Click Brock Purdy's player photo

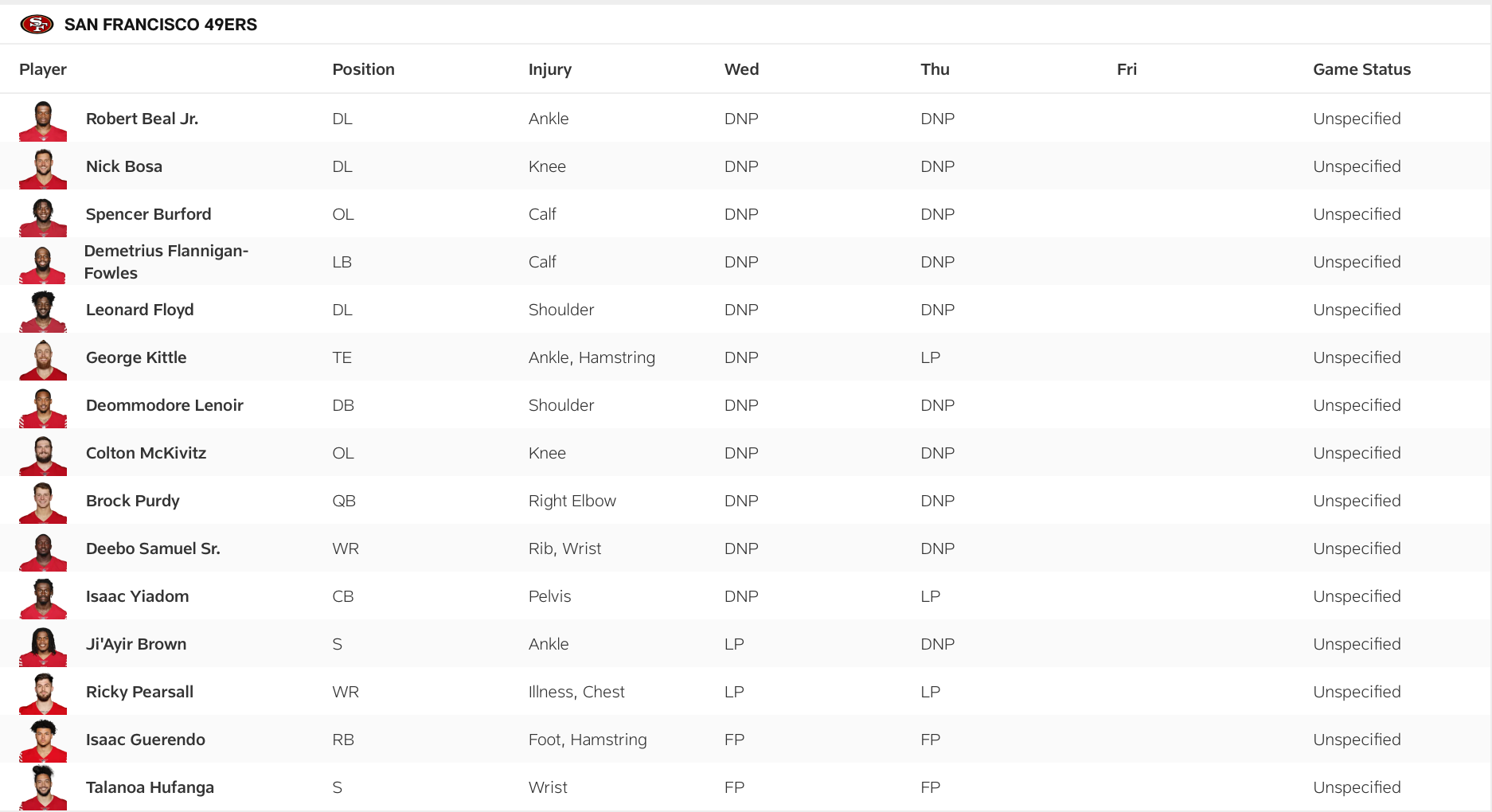click(43, 502)
